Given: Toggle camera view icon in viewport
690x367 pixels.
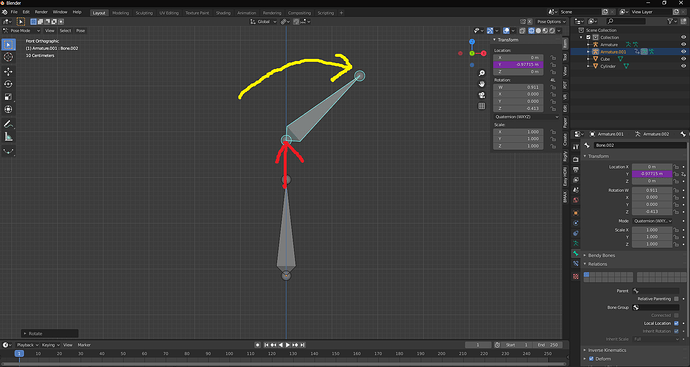Looking at the screenshot, I should pos(482,95).
